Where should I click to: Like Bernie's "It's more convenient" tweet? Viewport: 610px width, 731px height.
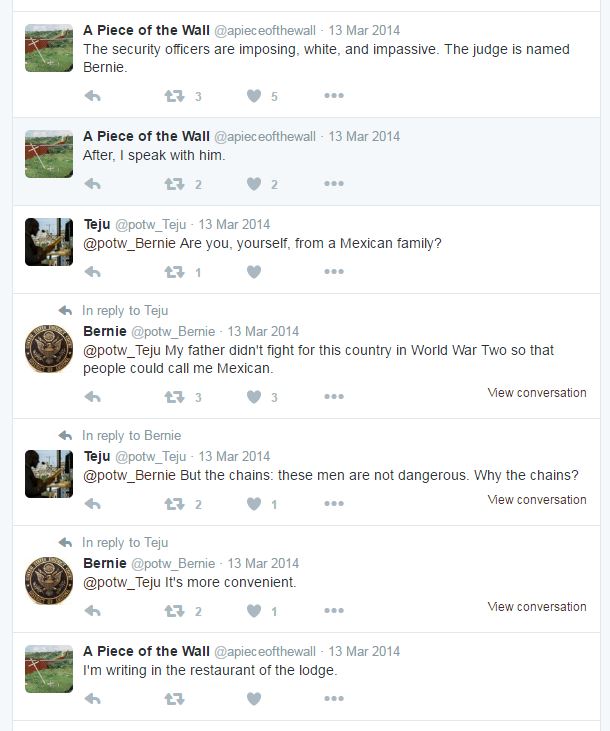(254, 611)
